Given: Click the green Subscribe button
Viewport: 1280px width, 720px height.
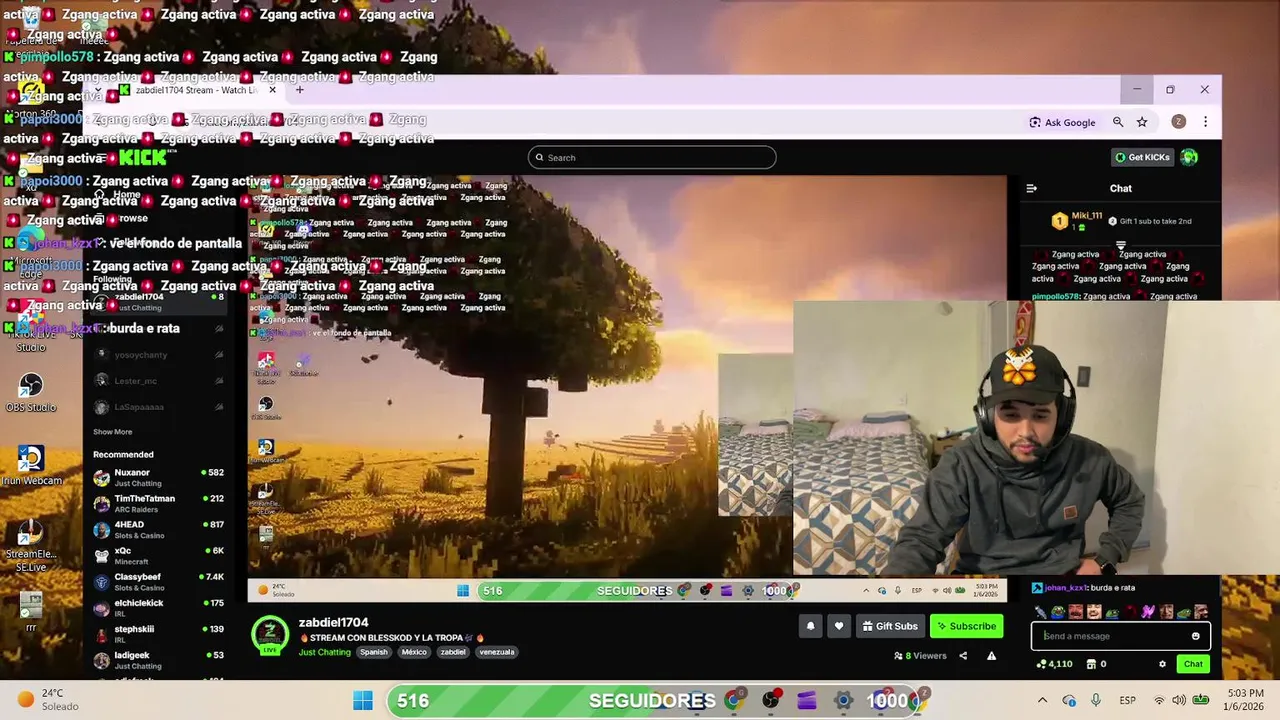Looking at the screenshot, I should coord(966,626).
